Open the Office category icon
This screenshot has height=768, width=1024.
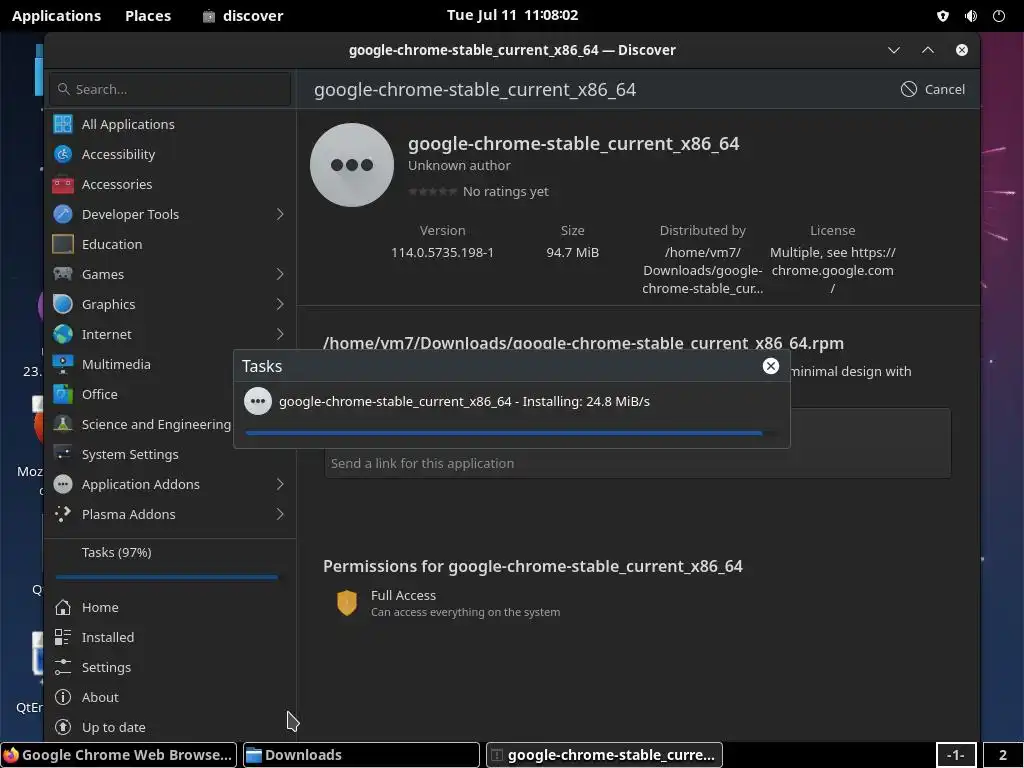click(63, 394)
